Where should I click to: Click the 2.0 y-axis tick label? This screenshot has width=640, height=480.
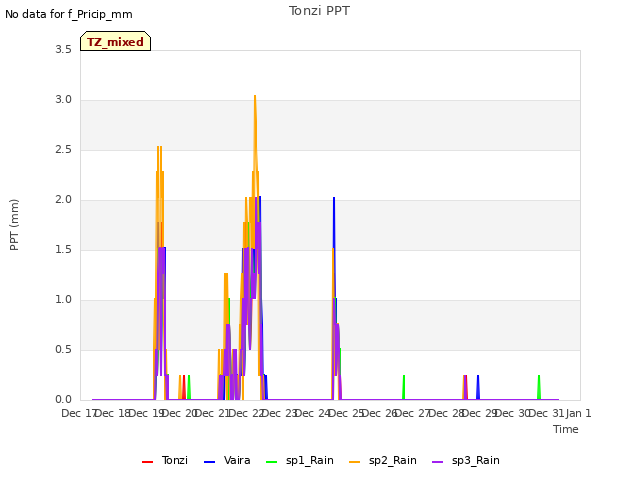[63, 200]
